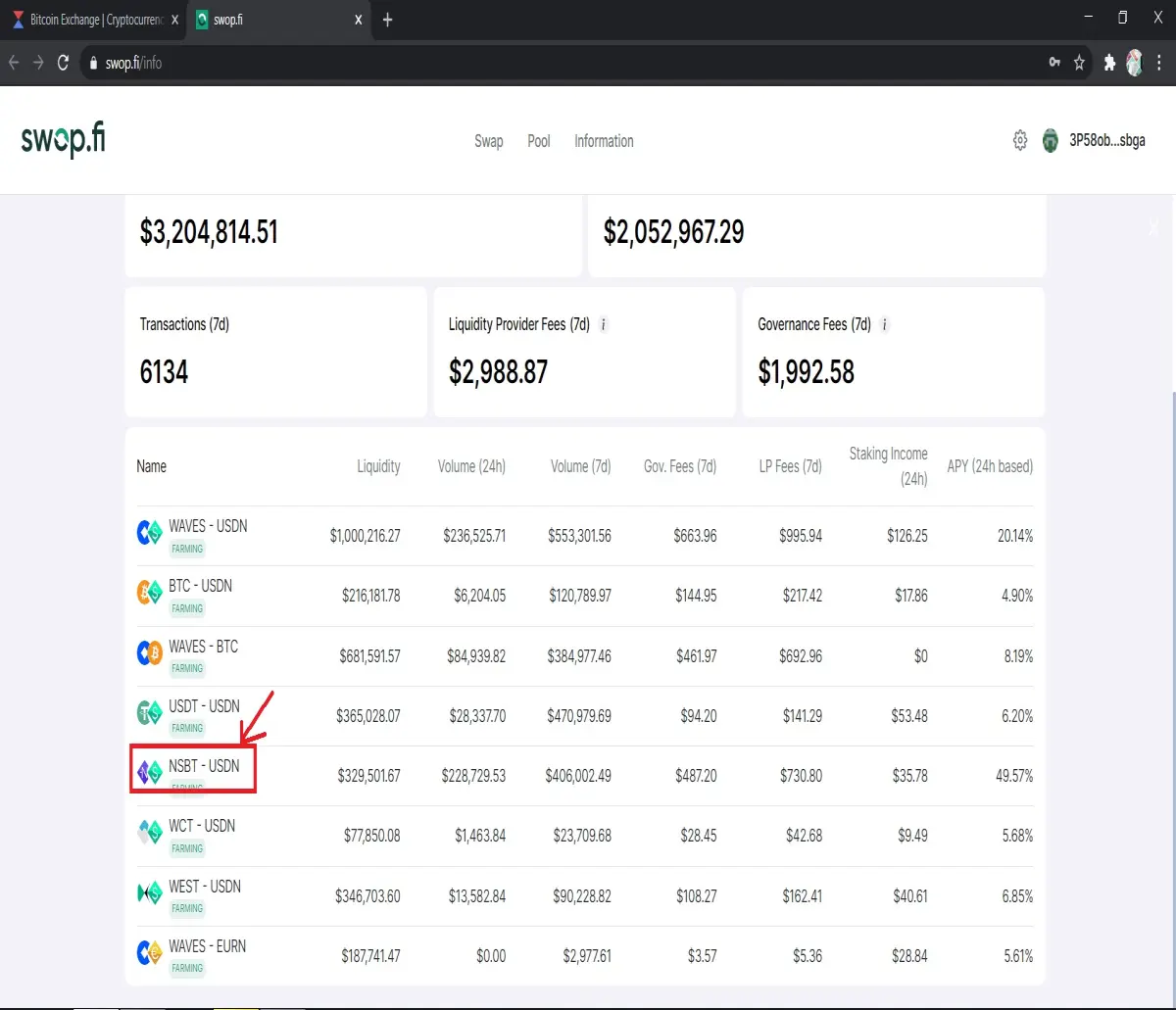Image resolution: width=1176 pixels, height=1010 pixels.
Task: Sort by the LP Fees (7d) column header
Action: click(x=790, y=466)
